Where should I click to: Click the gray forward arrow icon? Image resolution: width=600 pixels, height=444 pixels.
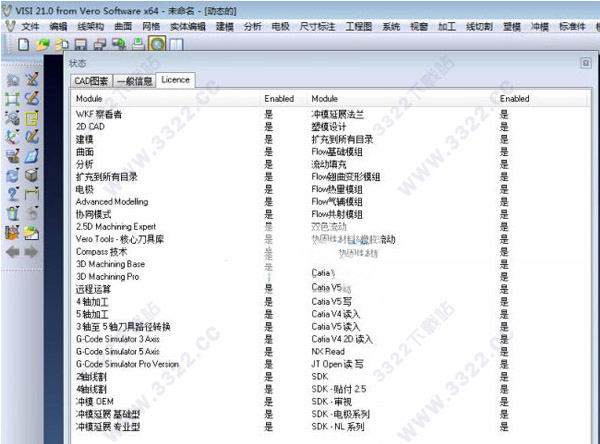pyautogui.click(x=32, y=252)
